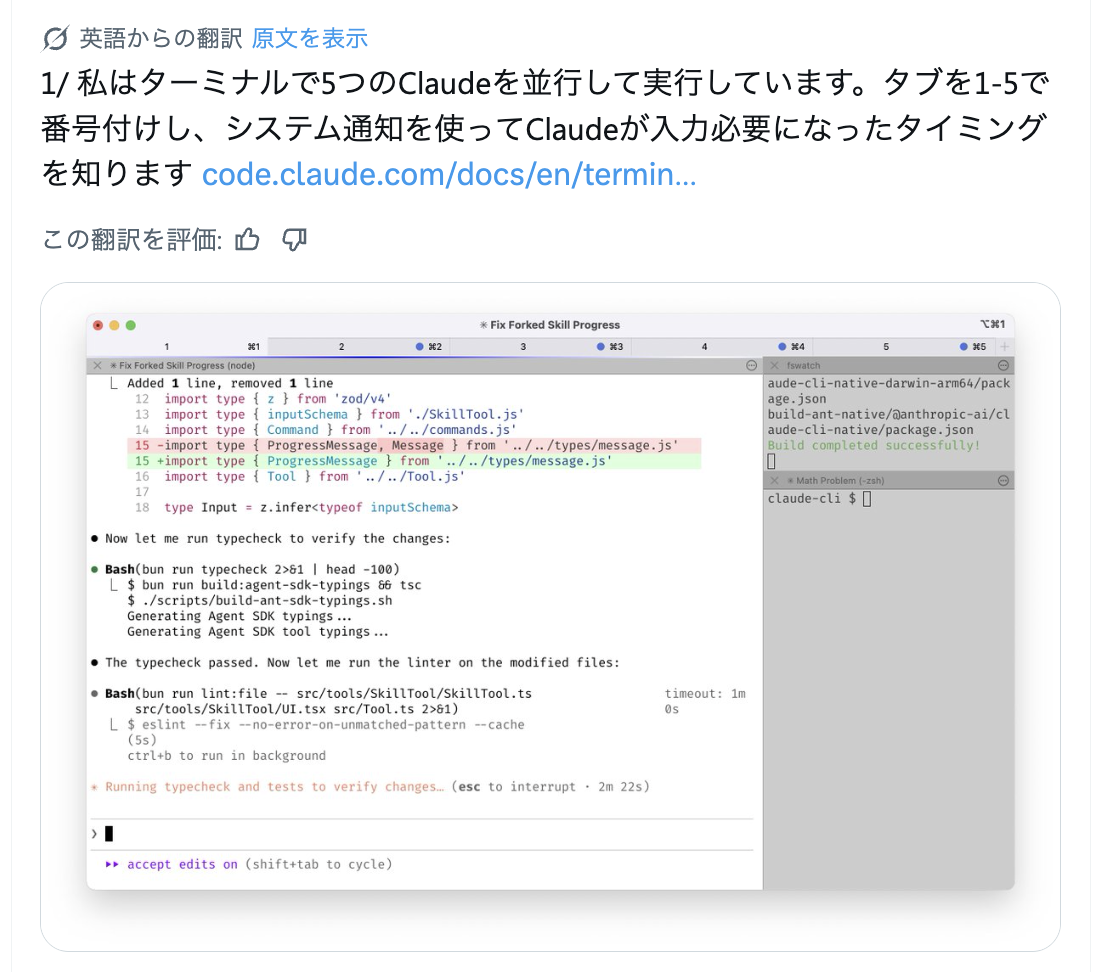1094x972 pixels.
Task: Close the fswatch pane with its X icon
Action: [774, 366]
